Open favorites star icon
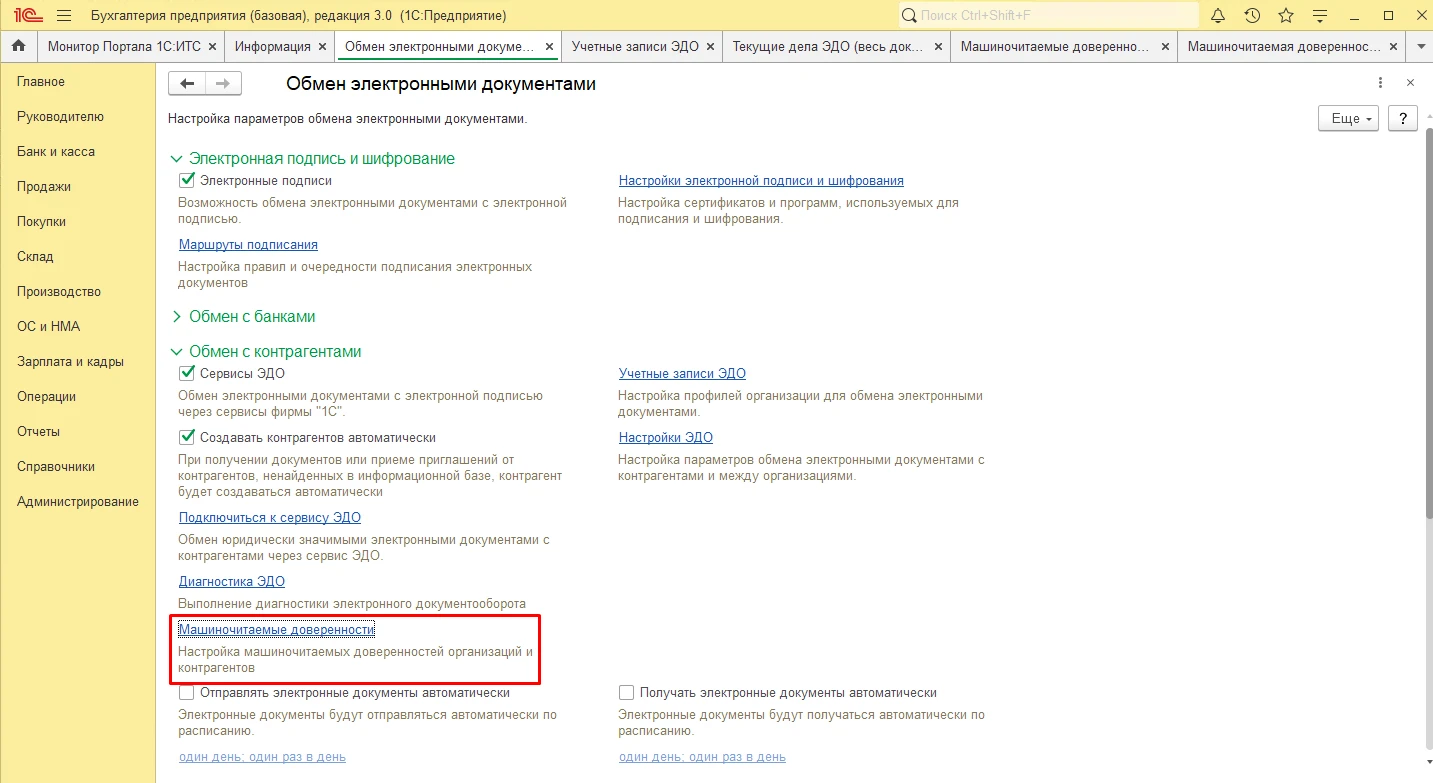The image size is (1433, 783). pyautogui.click(x=1286, y=16)
